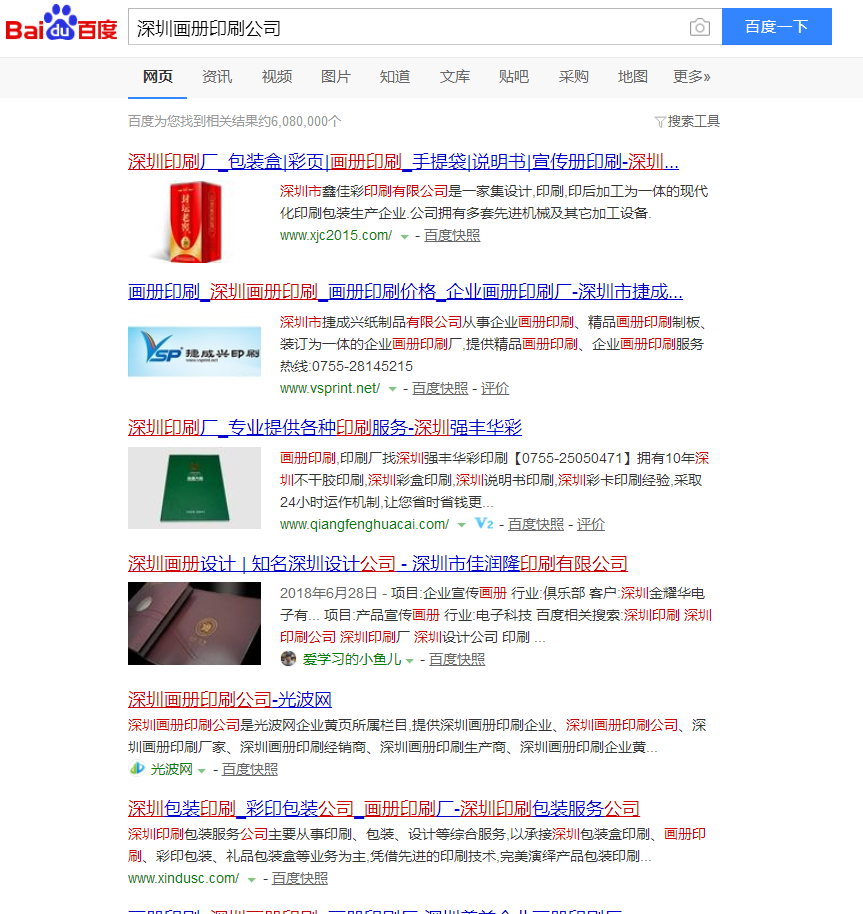The width and height of the screenshot is (863, 914).
Task: Open the 捷成兴印刷 VSP logo thumbnail
Action: 195,351
